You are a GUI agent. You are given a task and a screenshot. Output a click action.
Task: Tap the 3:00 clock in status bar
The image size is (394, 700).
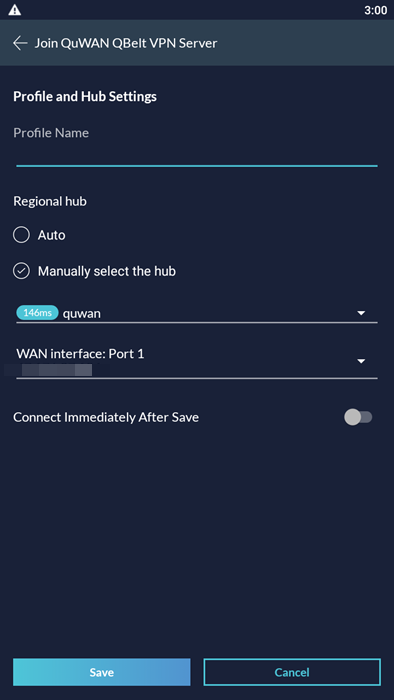(x=375, y=10)
